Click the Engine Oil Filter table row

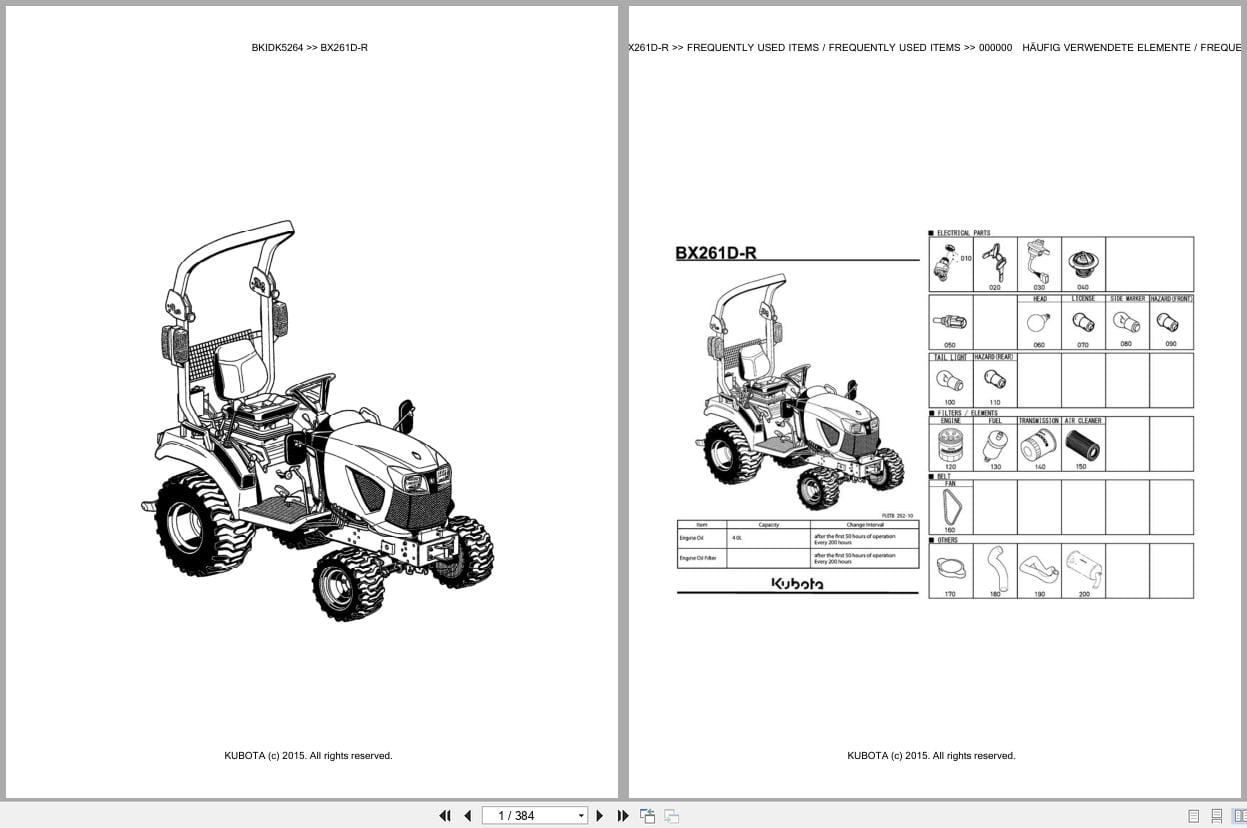coord(798,558)
